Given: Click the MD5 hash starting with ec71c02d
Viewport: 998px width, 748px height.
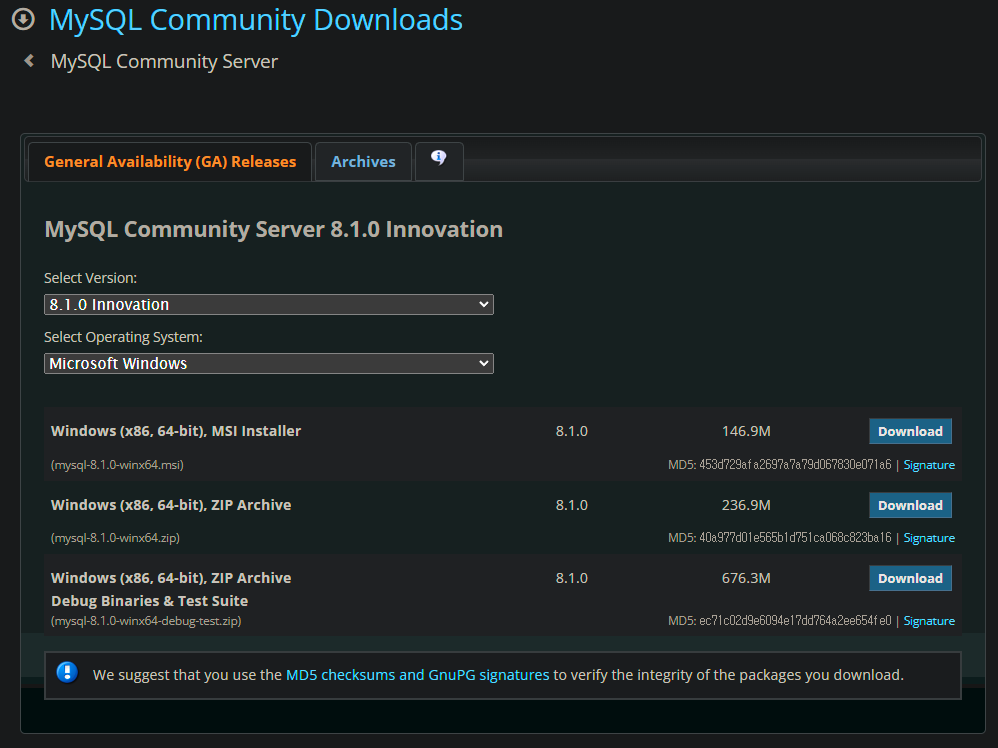Looking at the screenshot, I should click(795, 621).
